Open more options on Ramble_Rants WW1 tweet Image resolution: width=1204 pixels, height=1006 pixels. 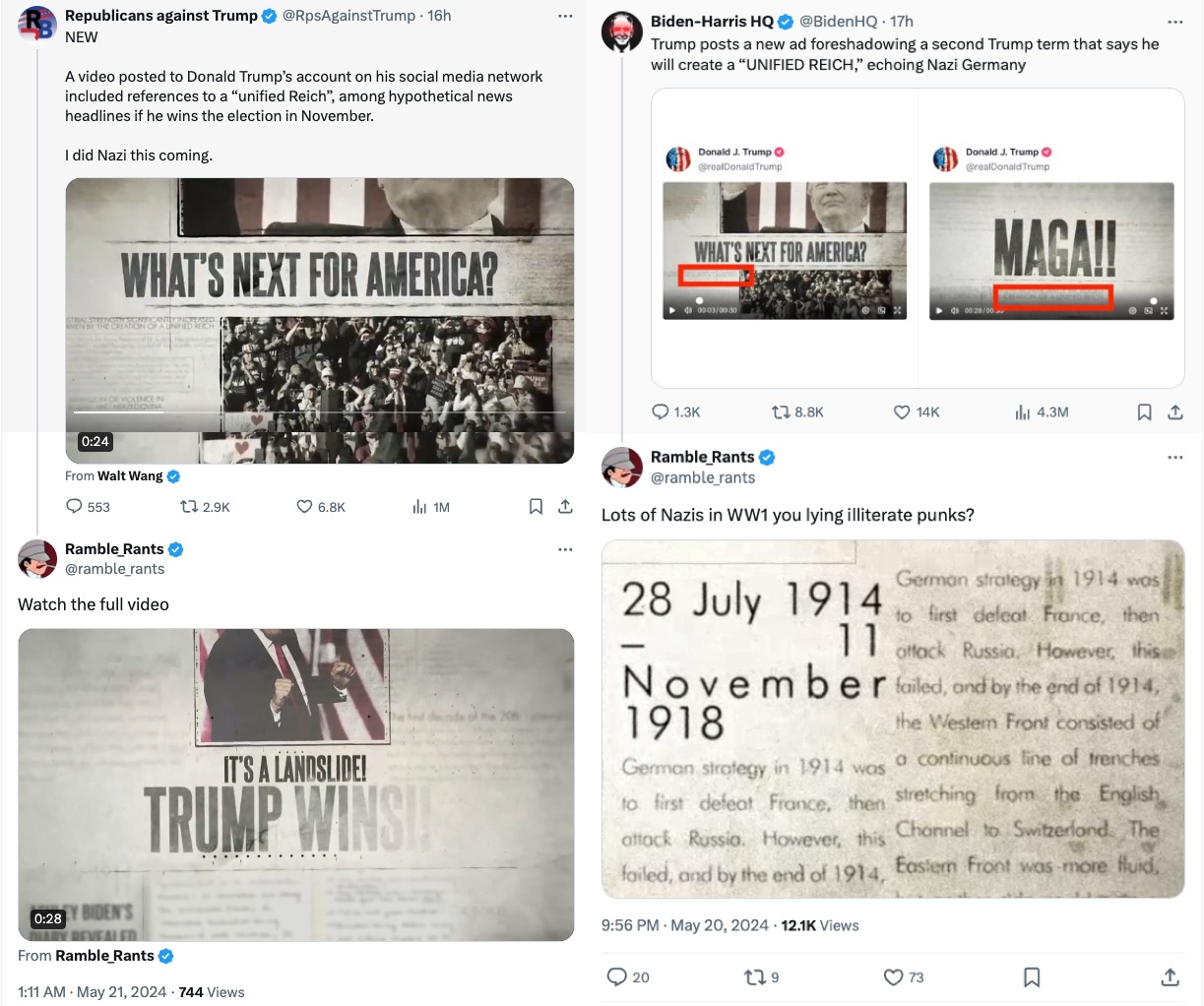1175,458
